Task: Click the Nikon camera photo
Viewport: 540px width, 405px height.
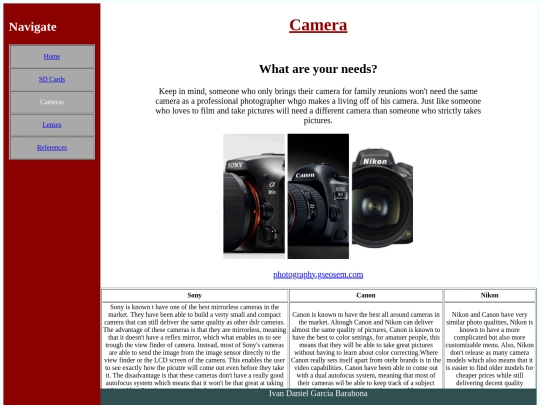Action: pyautogui.click(x=382, y=197)
